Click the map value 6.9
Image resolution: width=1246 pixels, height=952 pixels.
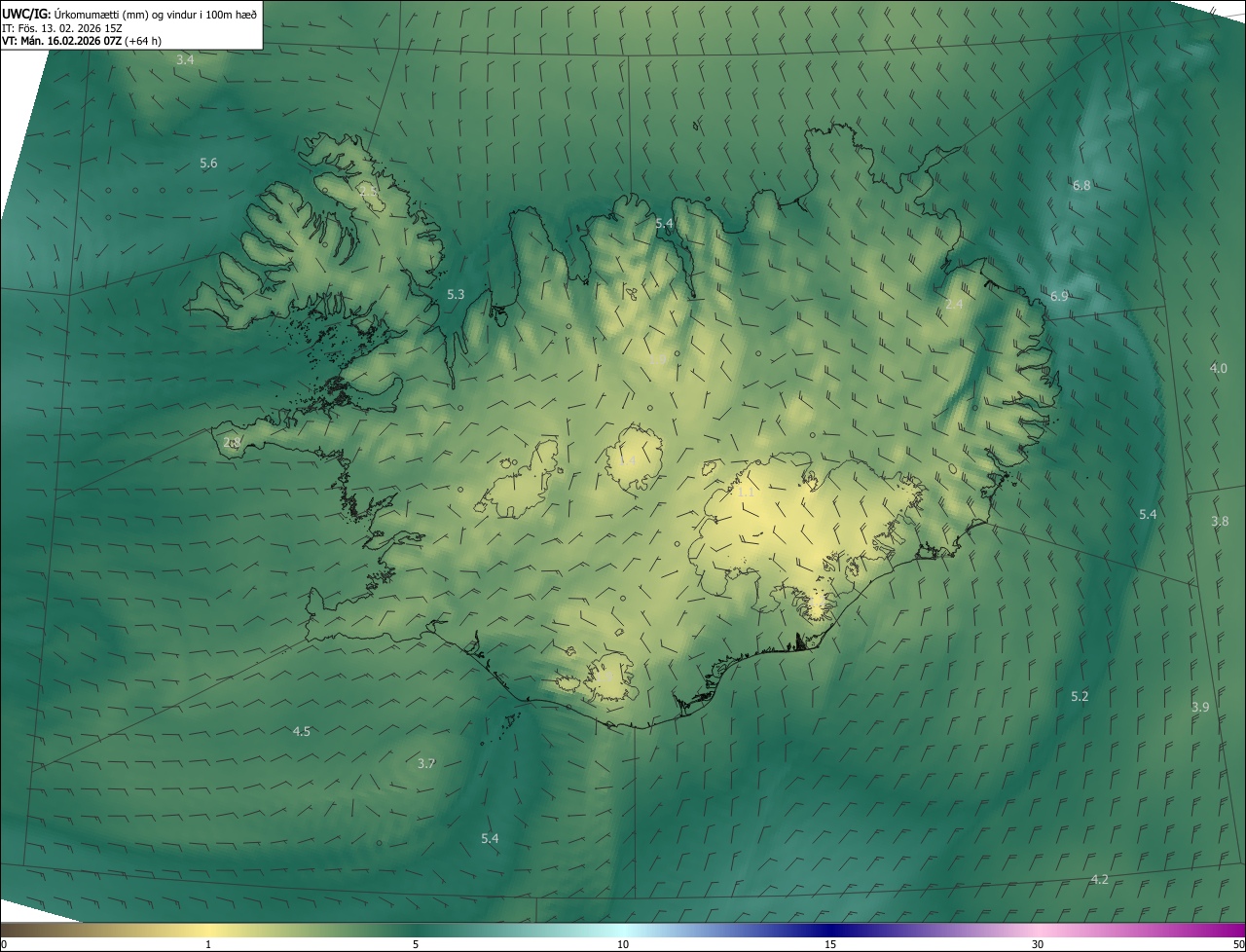pyautogui.click(x=1059, y=296)
